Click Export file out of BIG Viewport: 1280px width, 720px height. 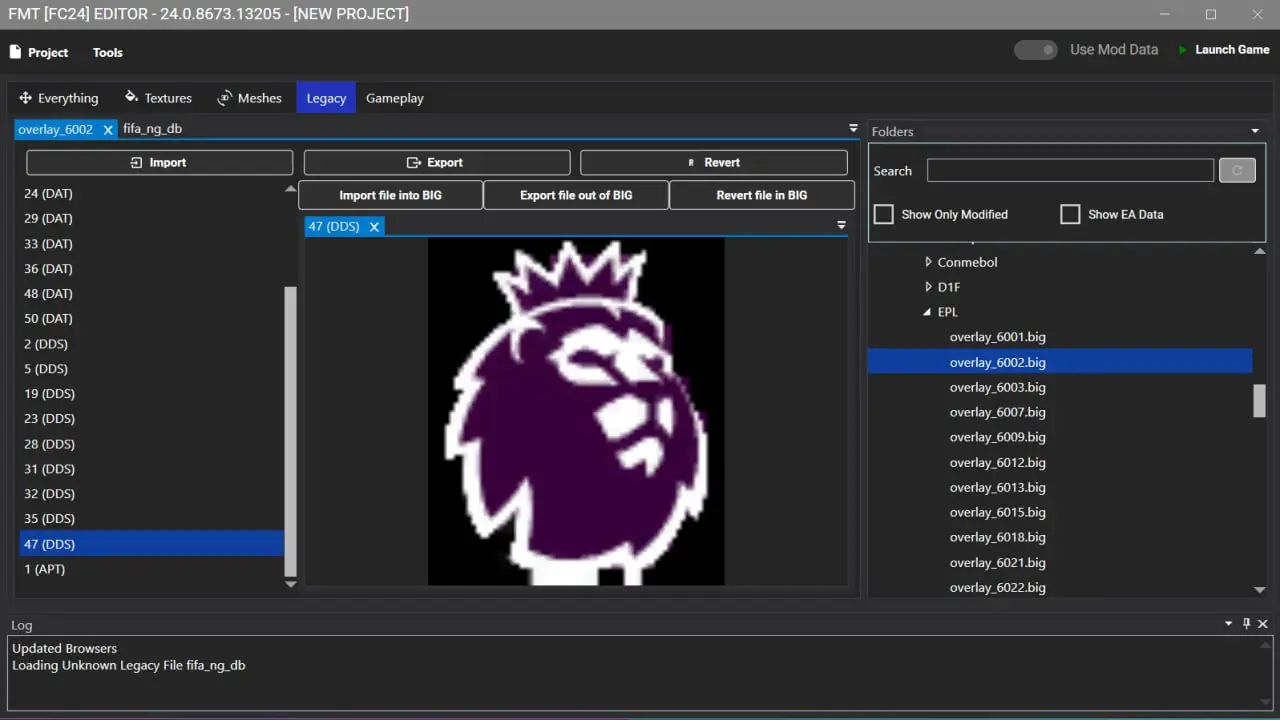[576, 195]
